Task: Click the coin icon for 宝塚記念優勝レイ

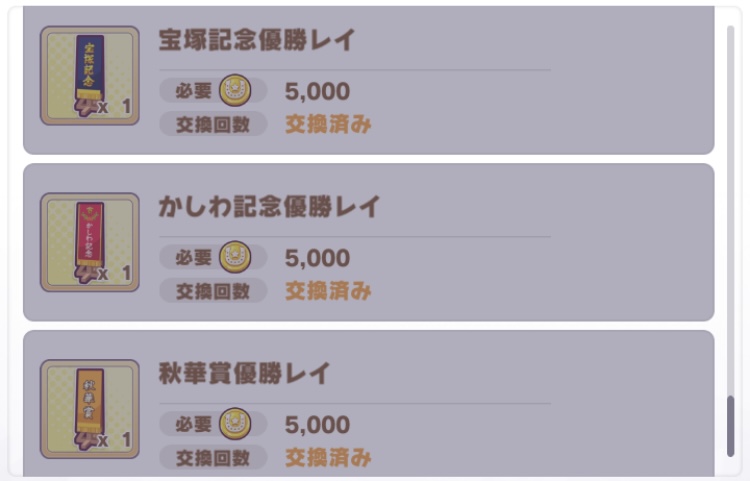Action: 235,91
